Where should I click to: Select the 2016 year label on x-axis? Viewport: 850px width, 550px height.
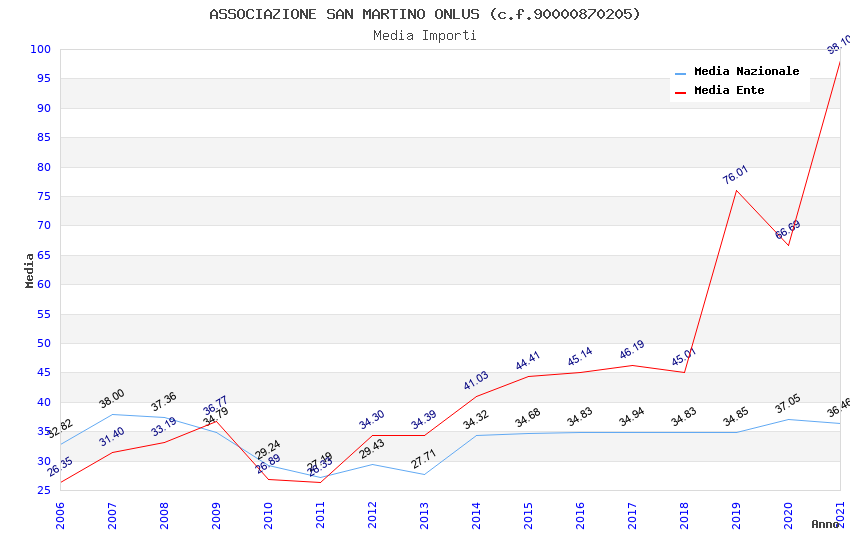point(580,515)
